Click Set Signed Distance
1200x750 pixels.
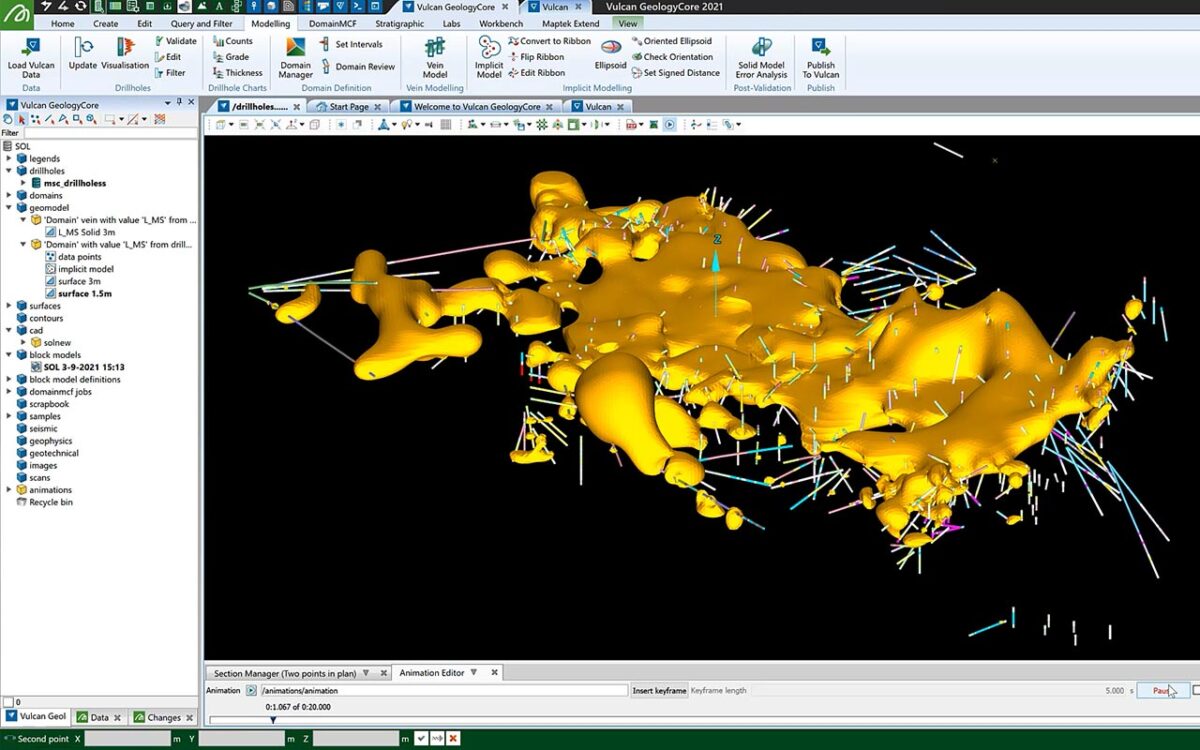tap(675, 73)
